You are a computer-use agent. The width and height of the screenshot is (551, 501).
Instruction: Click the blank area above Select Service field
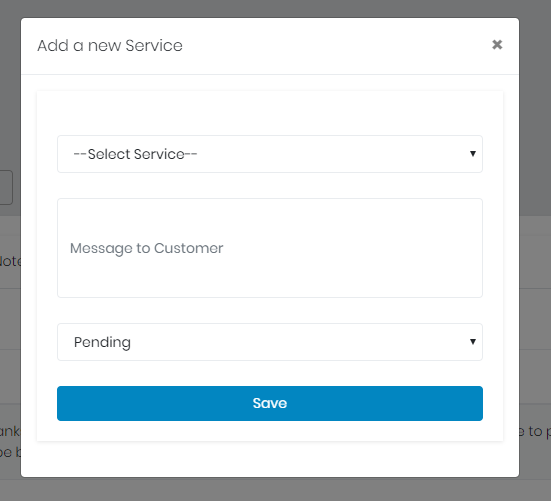[270, 113]
